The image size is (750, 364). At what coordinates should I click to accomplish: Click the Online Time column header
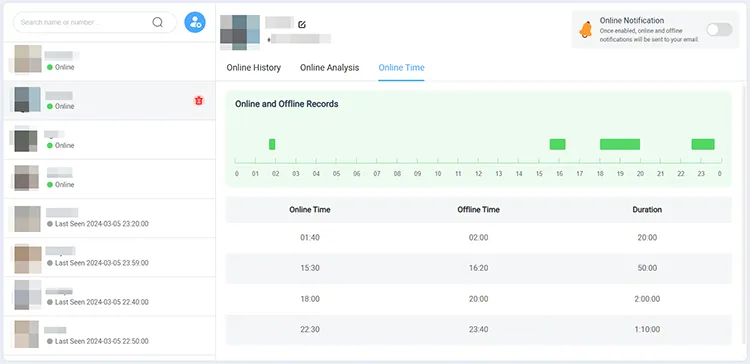310,210
